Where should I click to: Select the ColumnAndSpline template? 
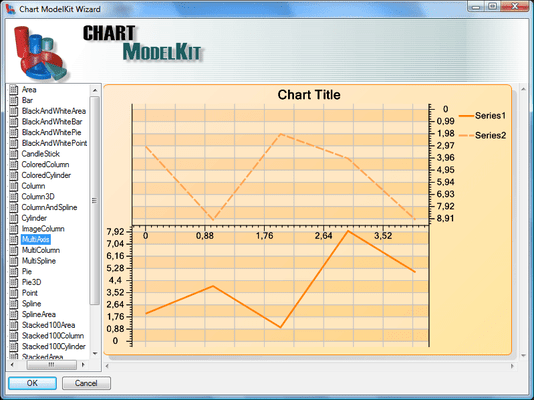(x=49, y=207)
